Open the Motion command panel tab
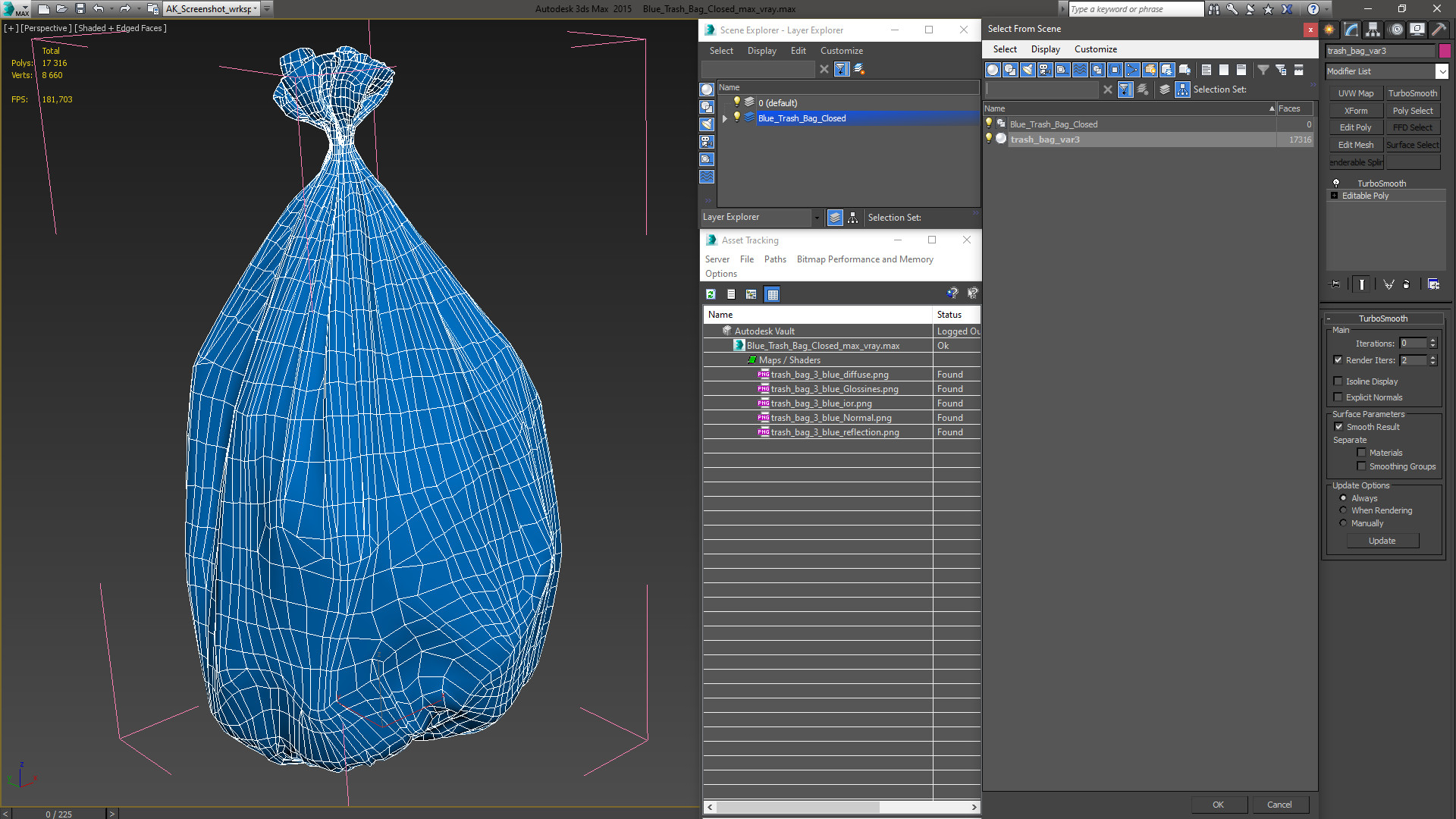1456x819 pixels. [1396, 30]
